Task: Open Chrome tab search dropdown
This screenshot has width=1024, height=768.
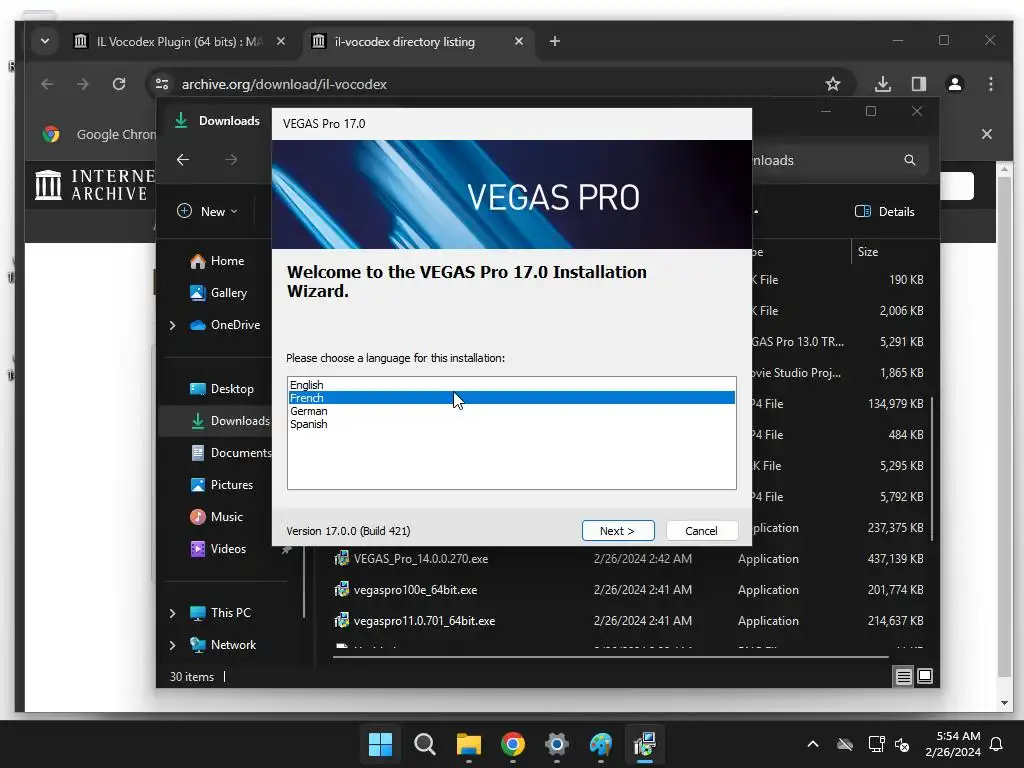Action: [44, 41]
